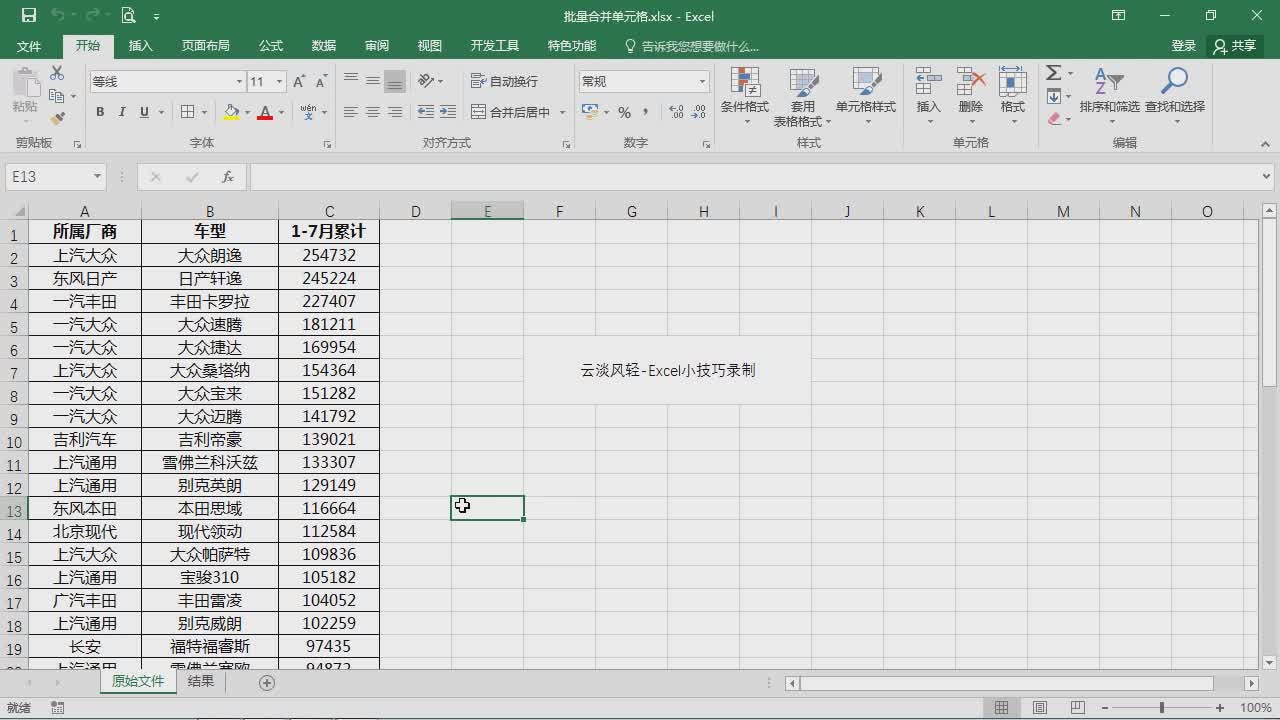Click the Comma Style icon
The width and height of the screenshot is (1280, 720).
(646, 112)
